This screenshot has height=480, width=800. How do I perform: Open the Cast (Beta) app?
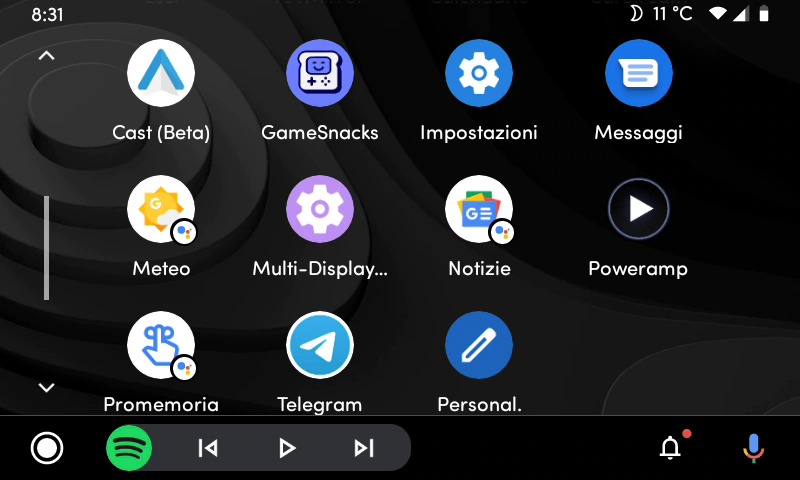(x=161, y=73)
